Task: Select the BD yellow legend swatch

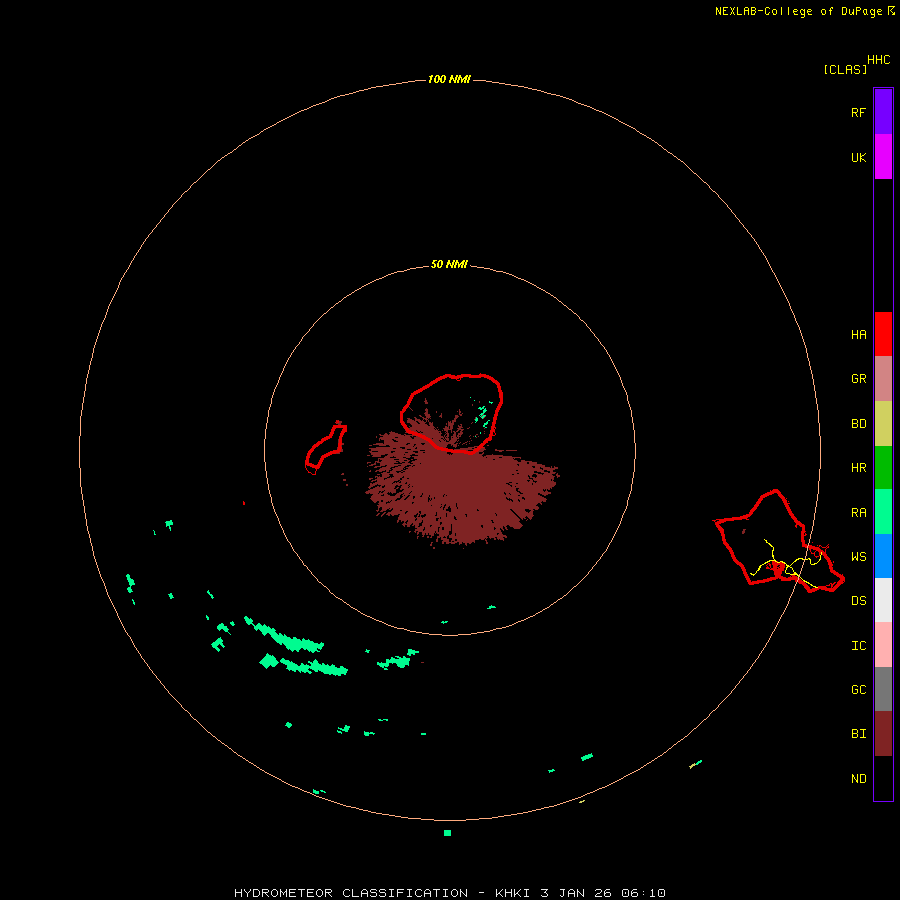Action: coord(883,424)
